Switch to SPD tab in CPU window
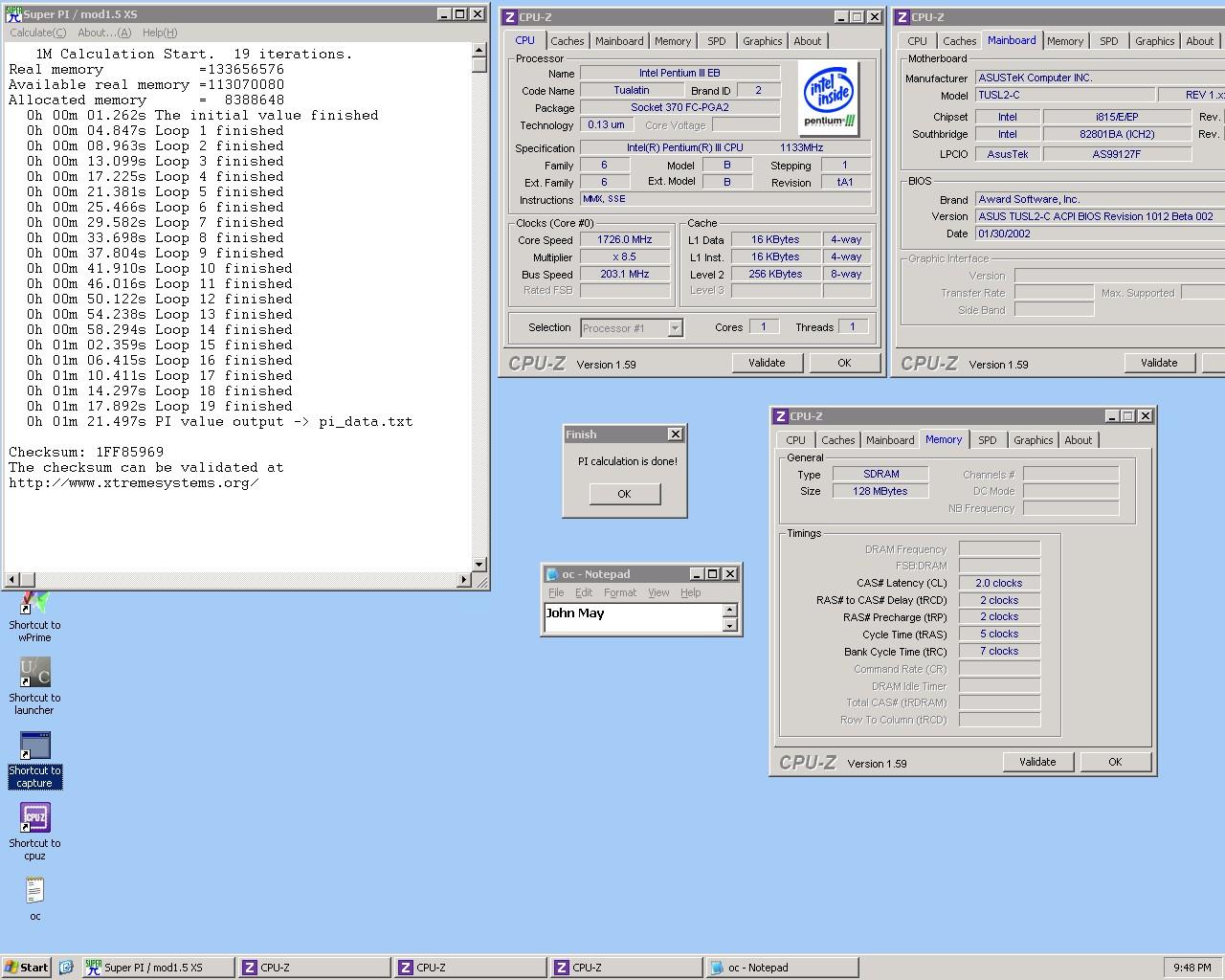 click(717, 41)
